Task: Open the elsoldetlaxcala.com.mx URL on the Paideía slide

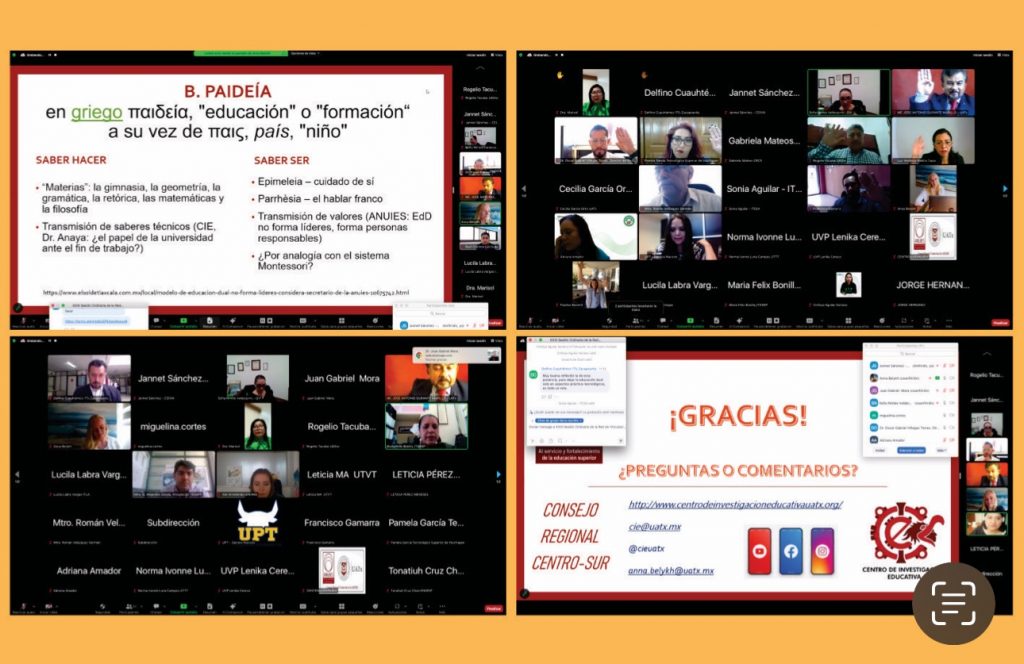Action: pyautogui.click(x=226, y=292)
